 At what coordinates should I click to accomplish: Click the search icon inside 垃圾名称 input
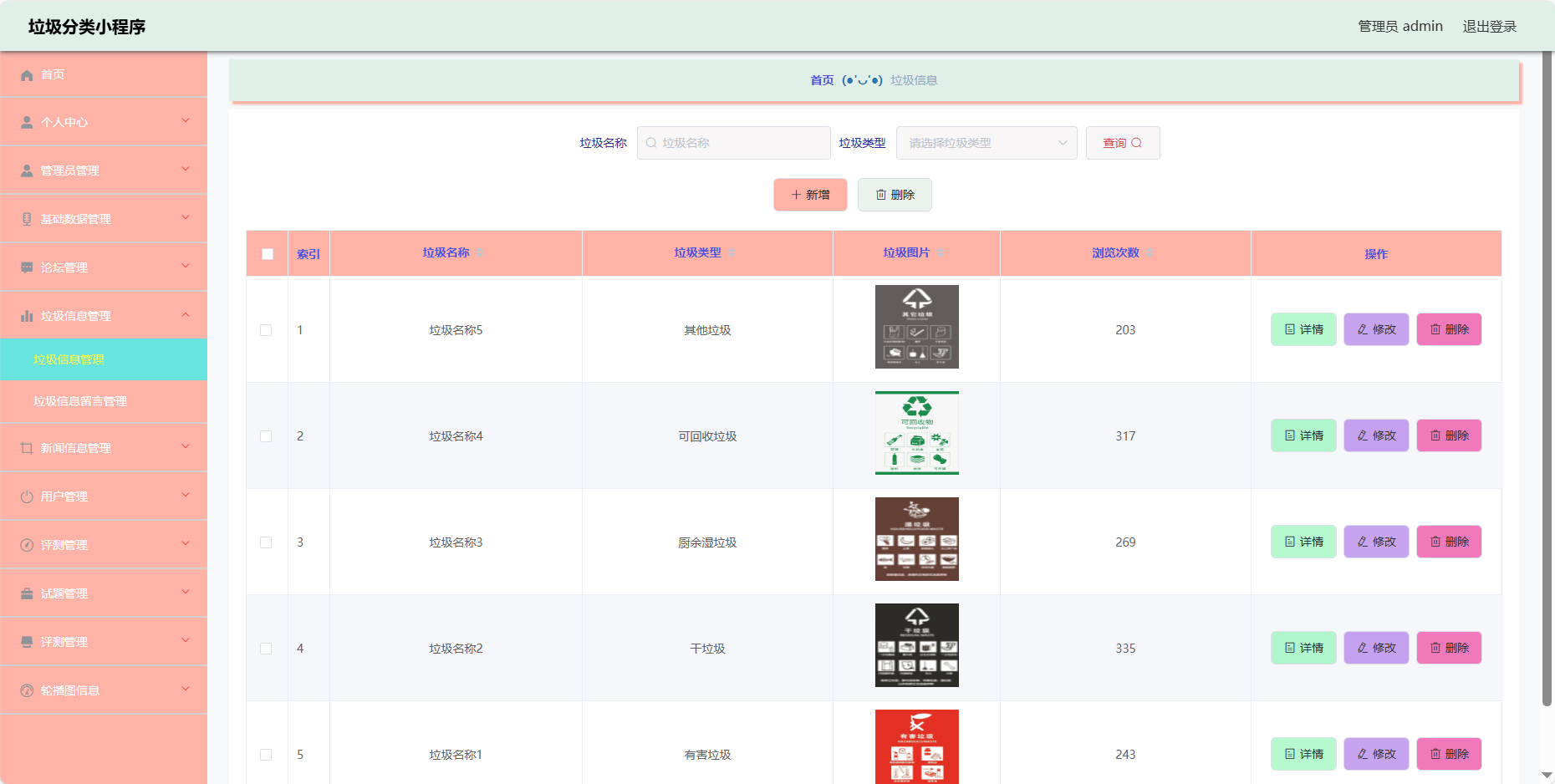pos(651,144)
